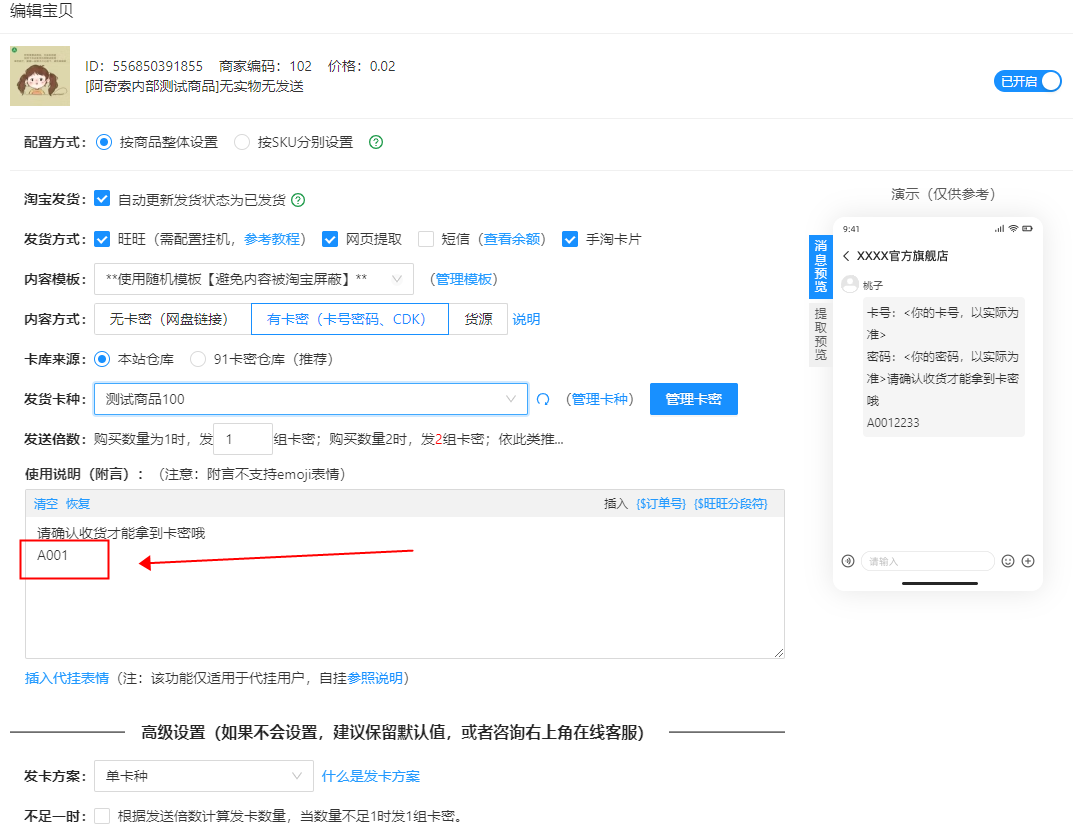The height and width of the screenshot is (837, 1073).
Task: Click the refresh icon next to 发货卡种 dropdown
Action: click(x=543, y=399)
